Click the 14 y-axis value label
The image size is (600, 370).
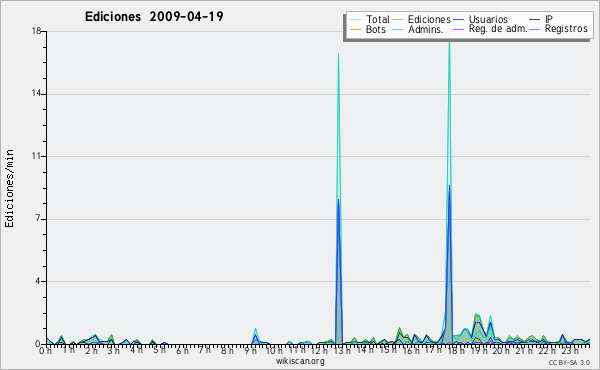pyautogui.click(x=36, y=94)
